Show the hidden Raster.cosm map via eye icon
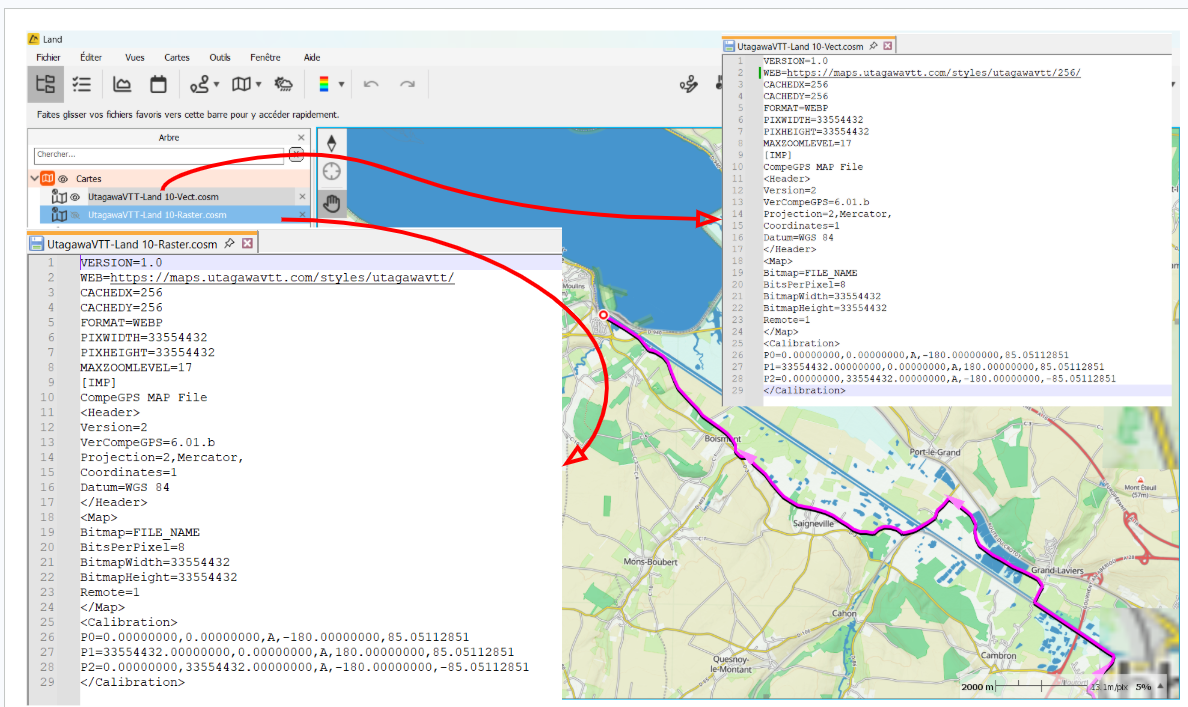This screenshot has height=707, width=1188. tap(75, 215)
